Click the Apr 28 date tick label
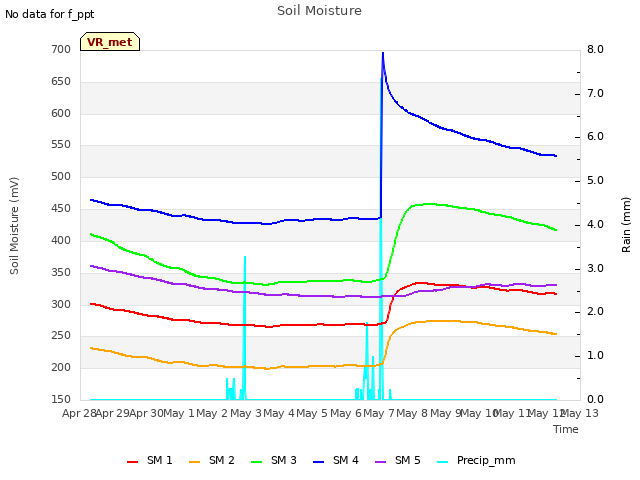This screenshot has width=640, height=480. [79, 413]
